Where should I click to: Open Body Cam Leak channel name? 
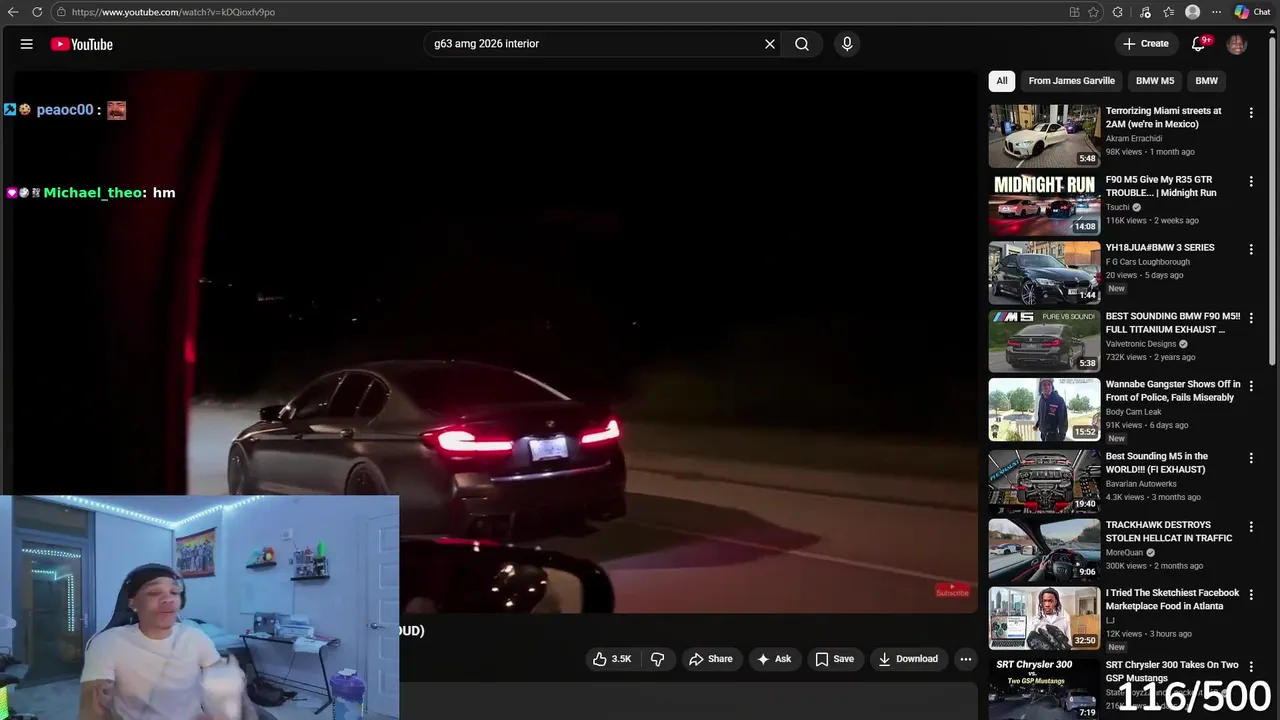[1134, 412]
